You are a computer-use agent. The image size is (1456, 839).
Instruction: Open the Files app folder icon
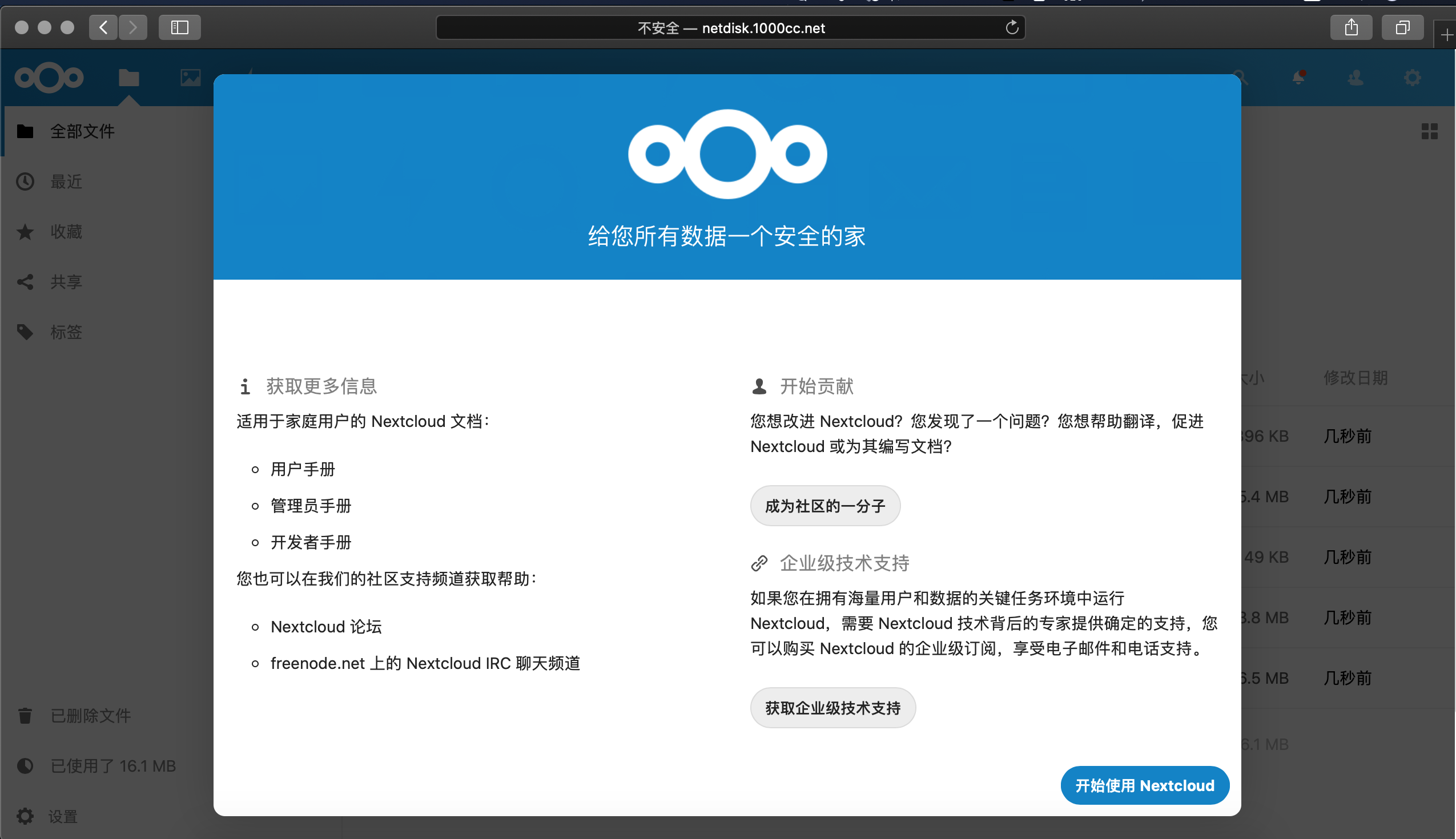pos(128,77)
